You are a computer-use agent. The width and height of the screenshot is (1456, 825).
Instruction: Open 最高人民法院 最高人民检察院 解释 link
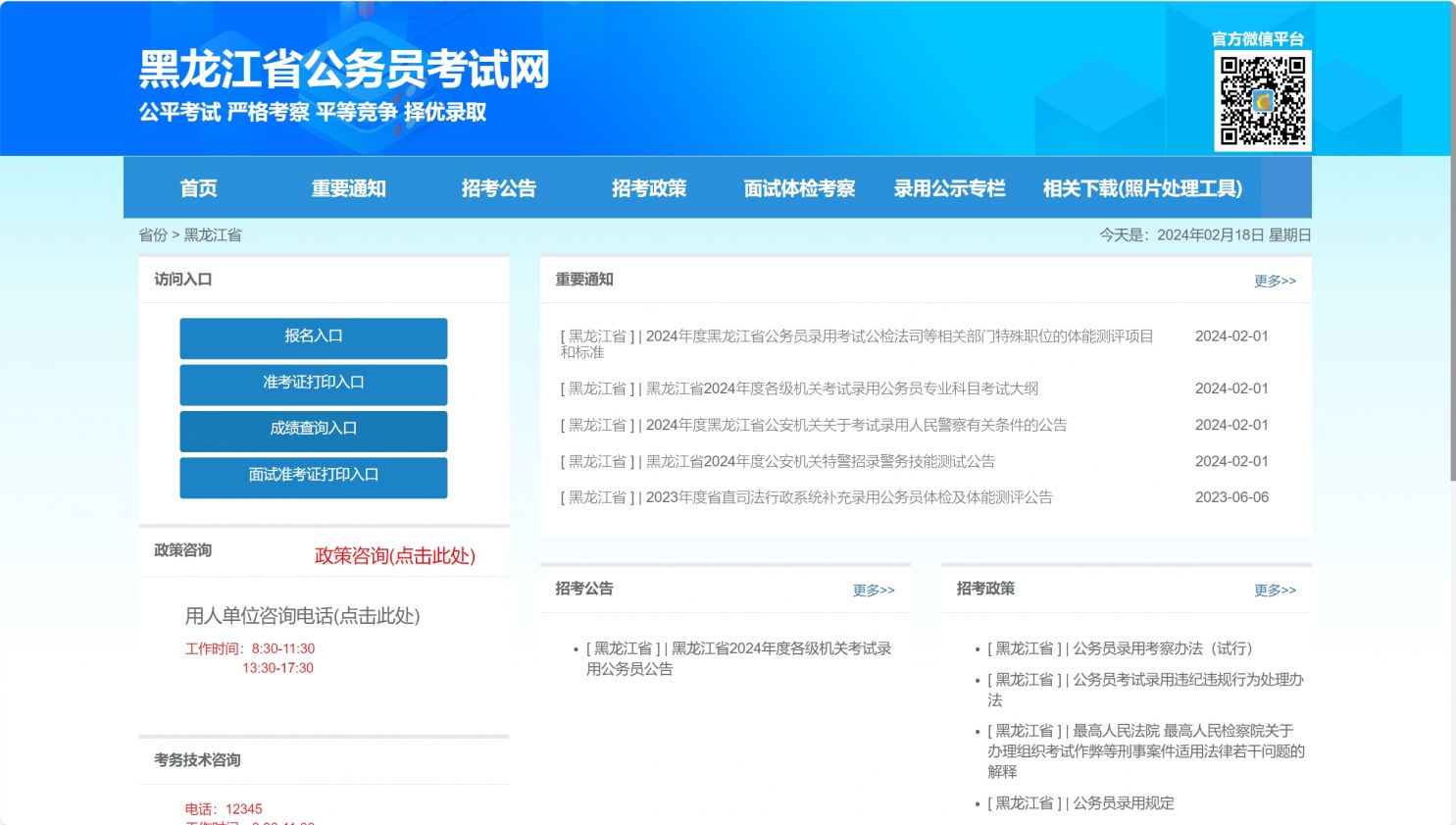pos(1145,751)
